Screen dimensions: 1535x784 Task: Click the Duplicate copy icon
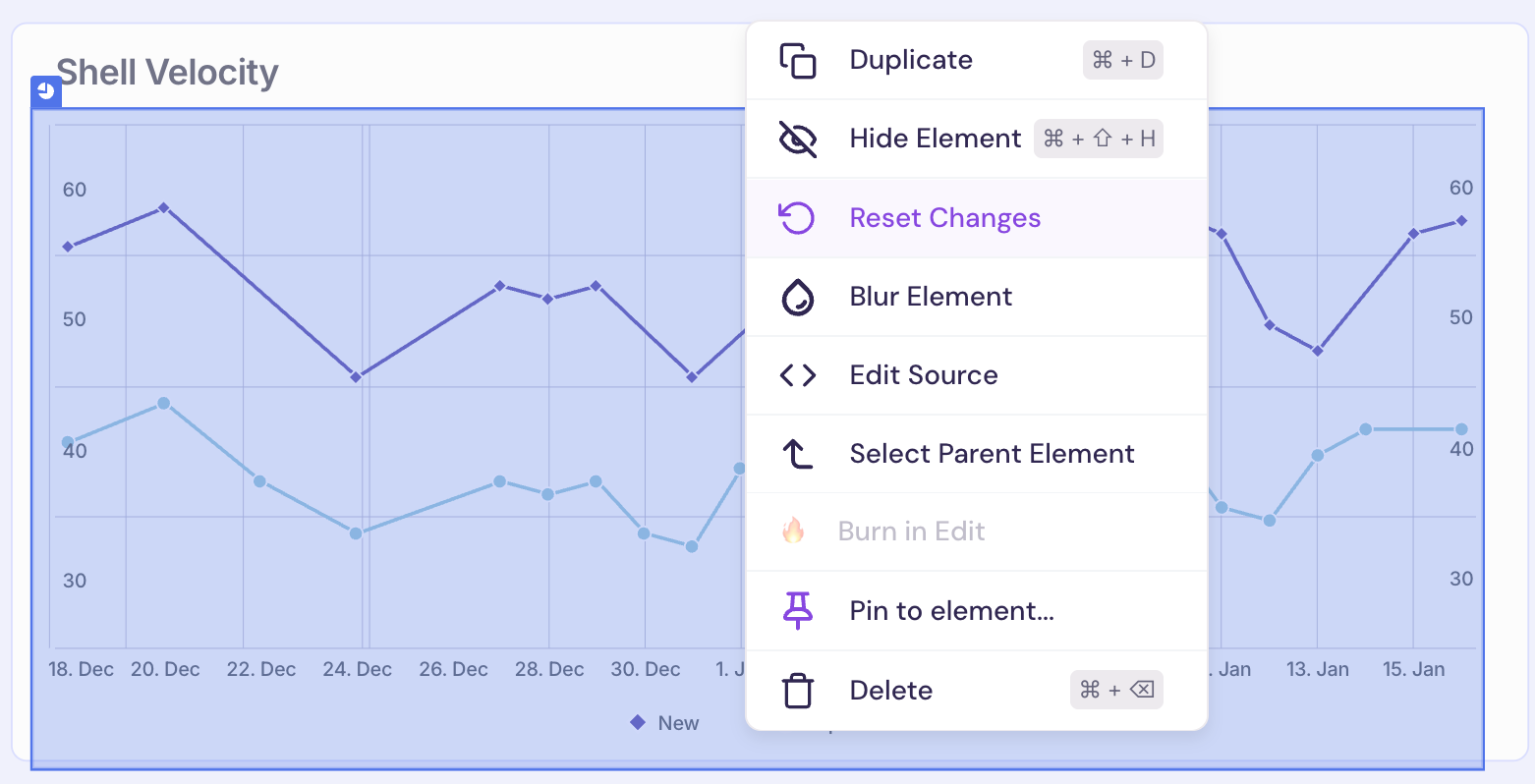[798, 60]
